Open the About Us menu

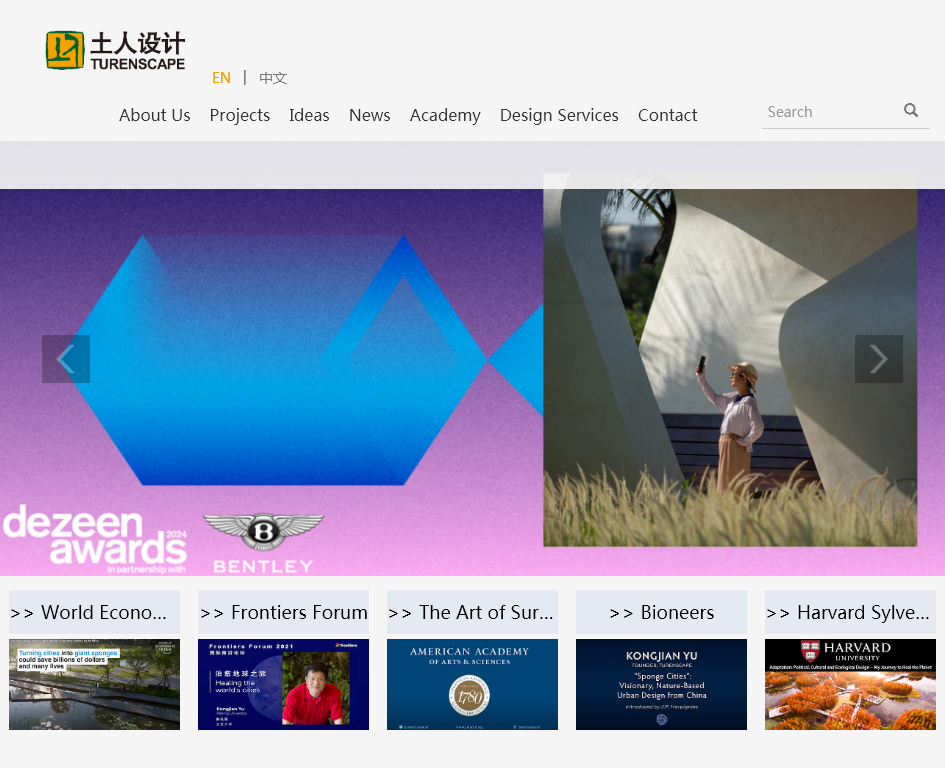(x=154, y=115)
